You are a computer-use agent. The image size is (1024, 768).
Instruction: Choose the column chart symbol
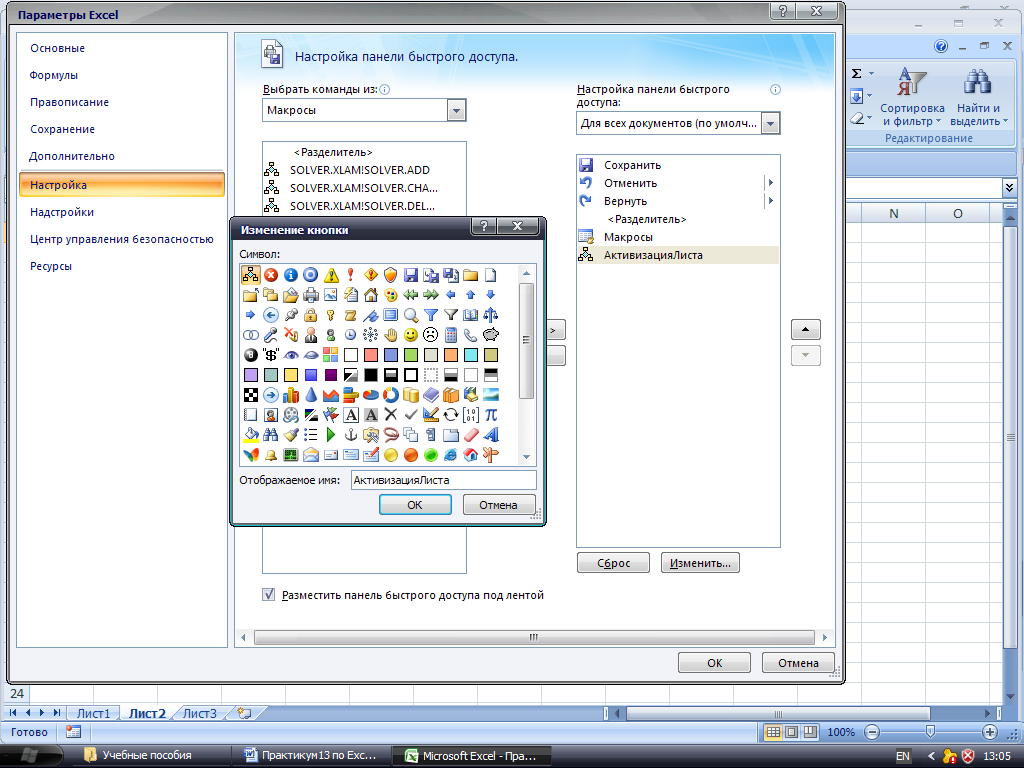(291, 395)
